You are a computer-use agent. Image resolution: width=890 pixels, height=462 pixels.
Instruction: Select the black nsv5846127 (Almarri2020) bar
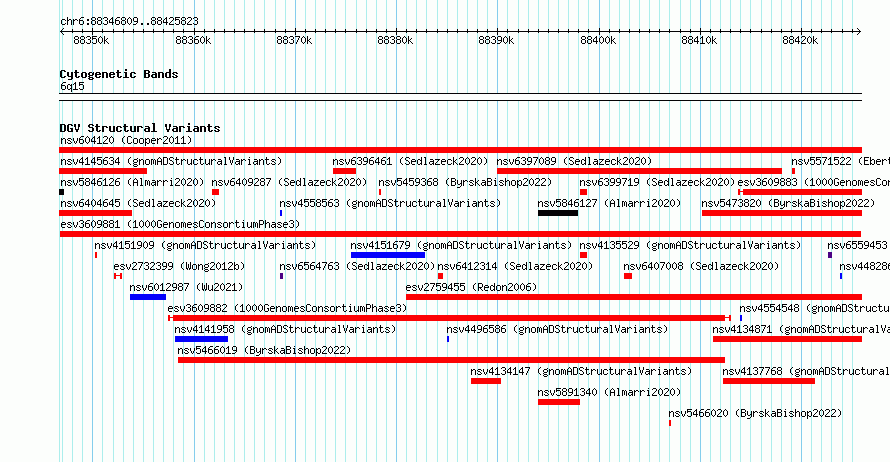pyautogui.click(x=558, y=213)
